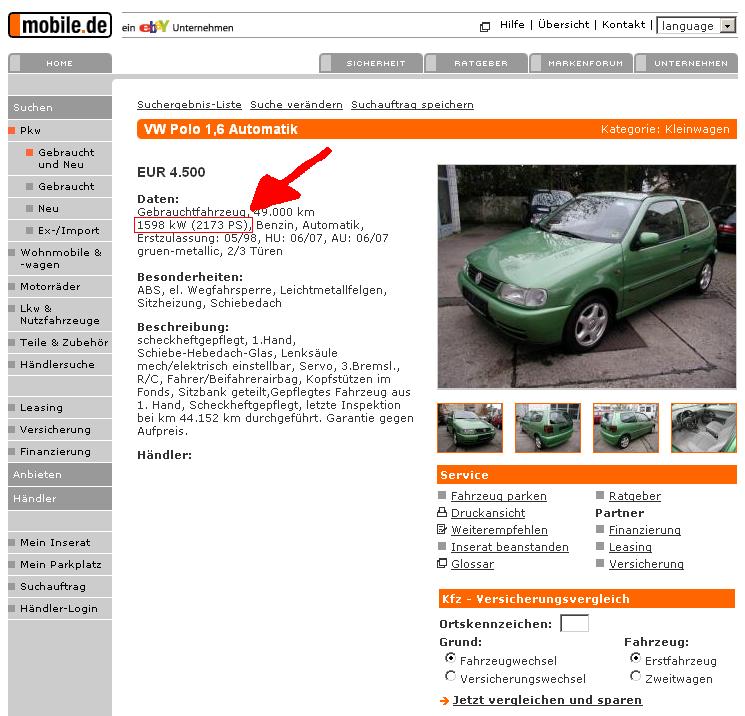Click Finanzierung link under Partner
The image size is (745, 716).
tap(645, 530)
